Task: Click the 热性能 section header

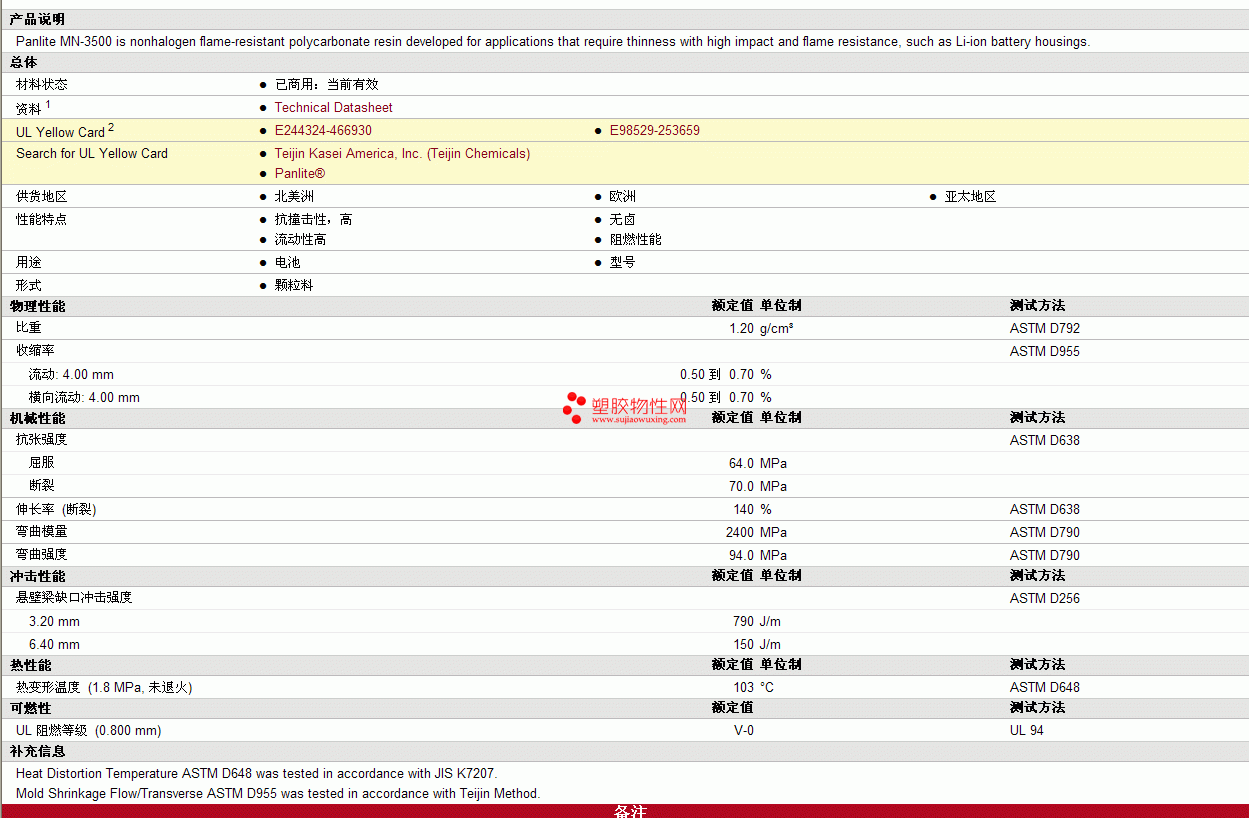Action: click(x=30, y=665)
